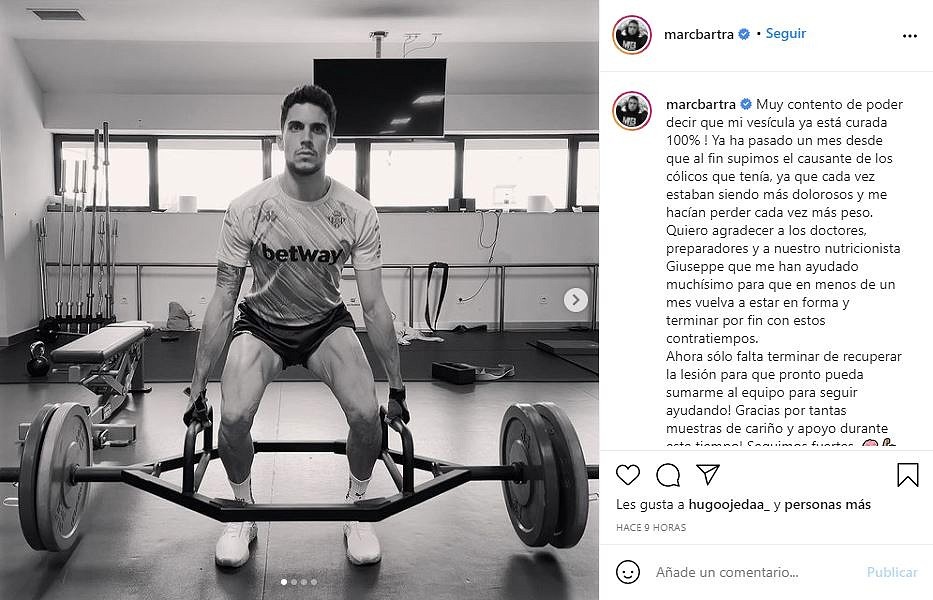Click the Publicar button
The width and height of the screenshot is (933, 600).
(x=892, y=572)
